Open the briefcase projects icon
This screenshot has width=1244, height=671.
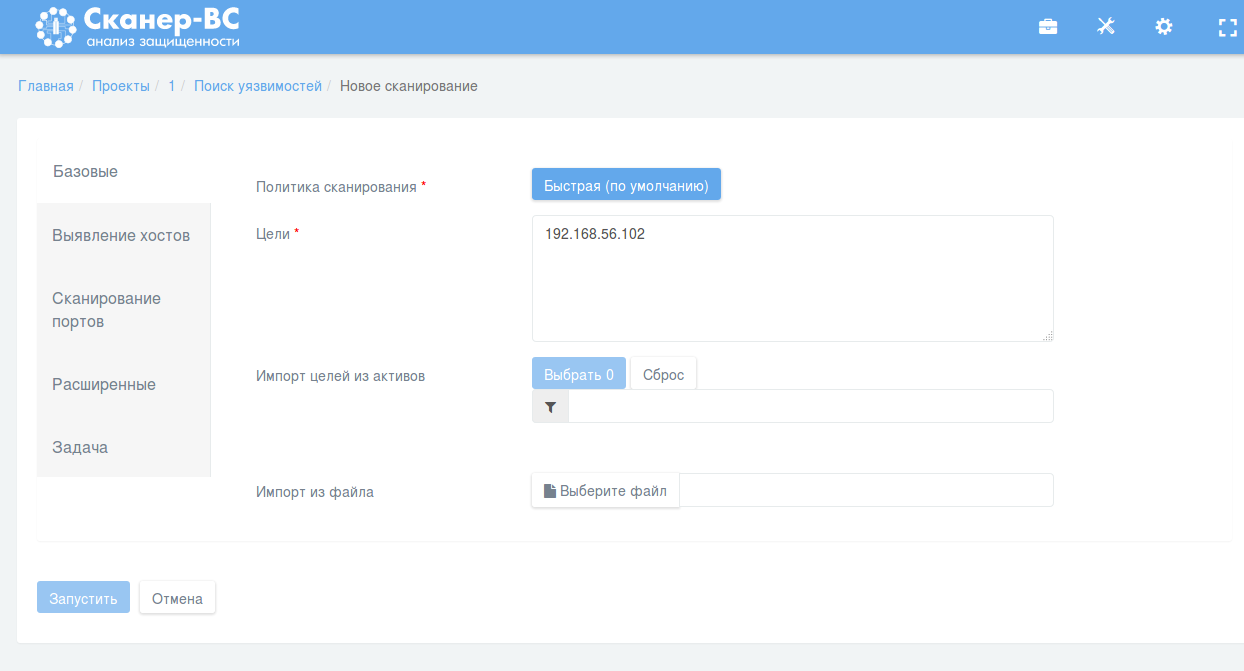coord(1048,27)
